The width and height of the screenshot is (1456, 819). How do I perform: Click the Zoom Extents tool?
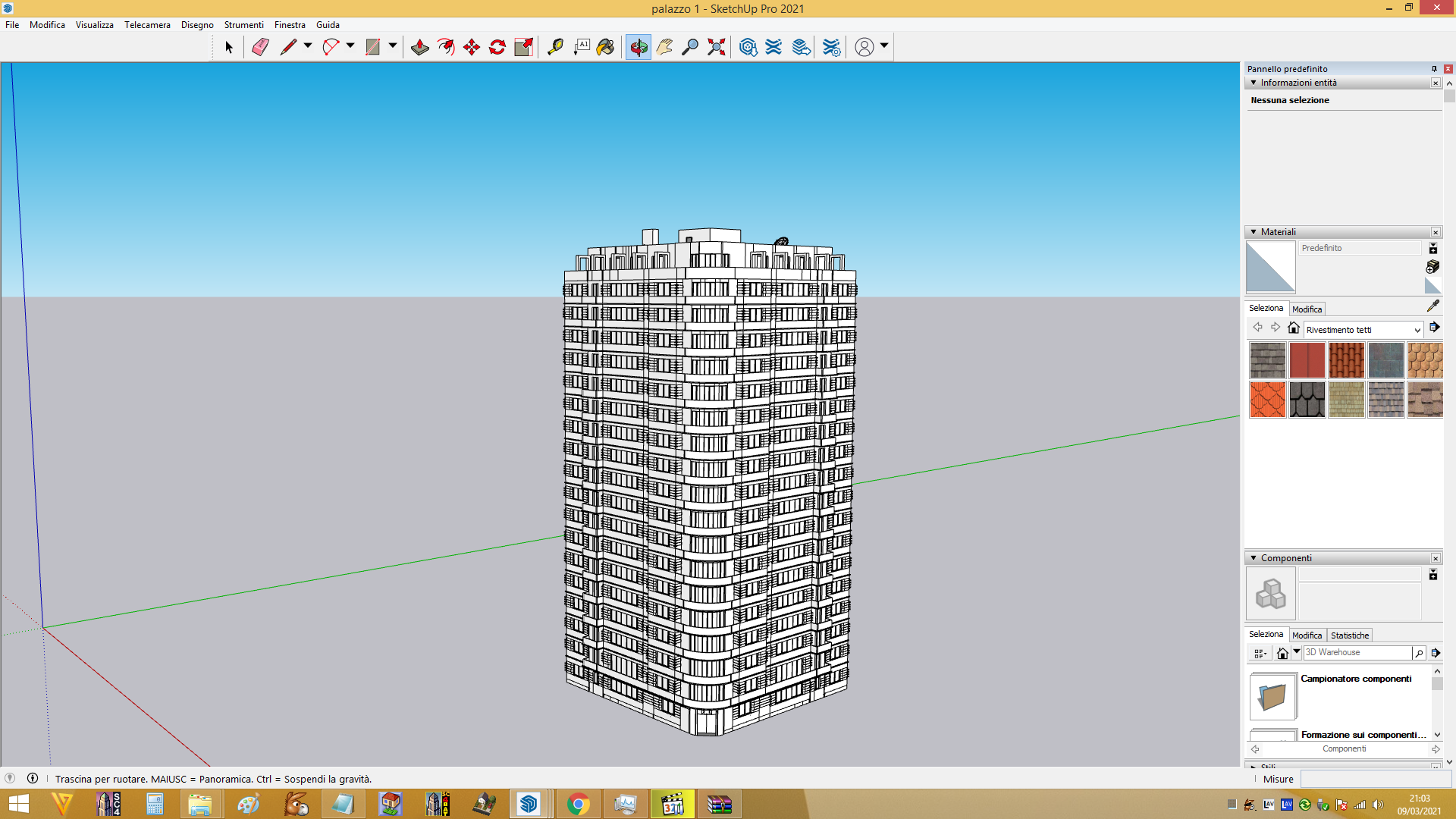(716, 47)
